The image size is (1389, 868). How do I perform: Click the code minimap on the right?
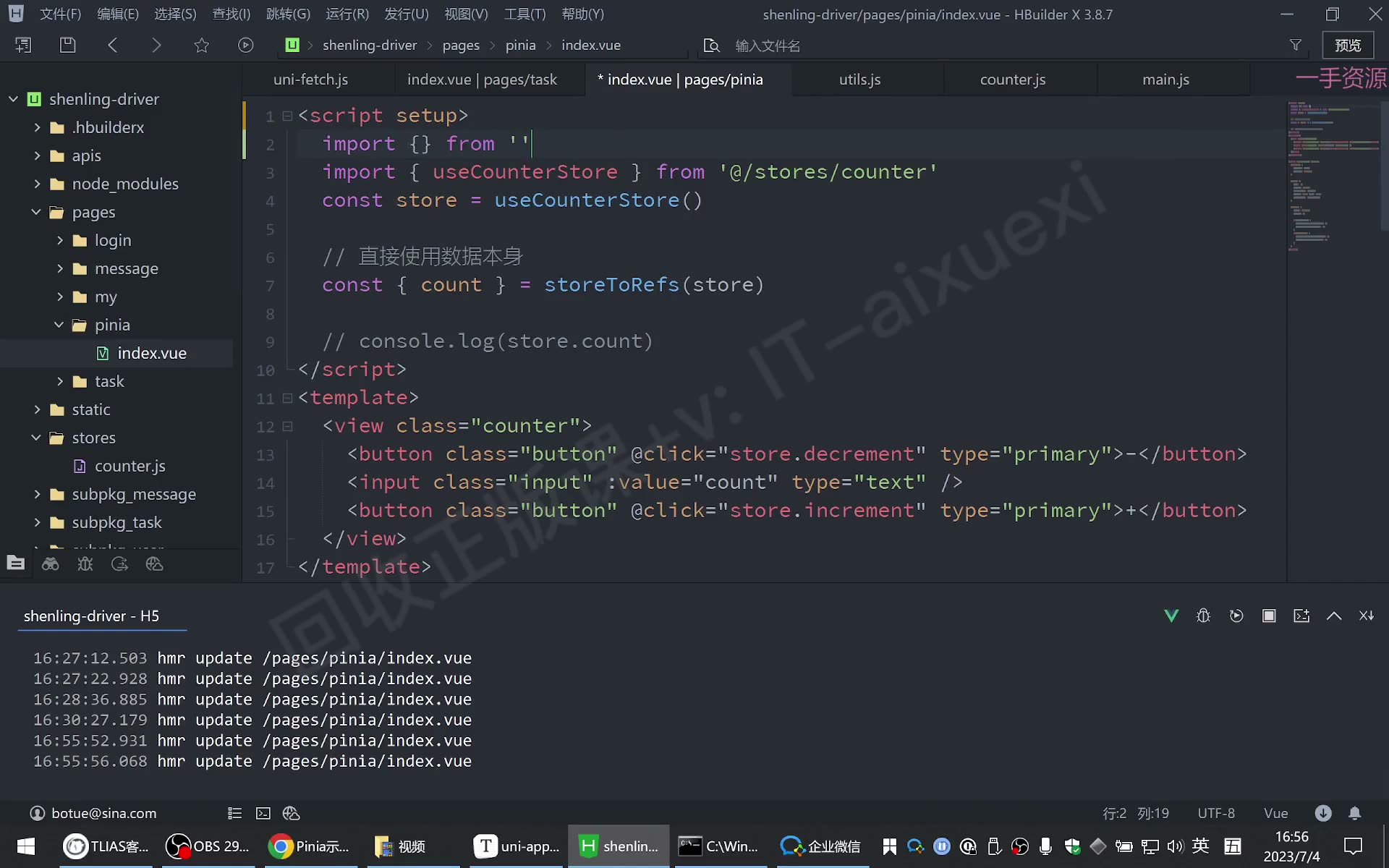click(x=1333, y=176)
